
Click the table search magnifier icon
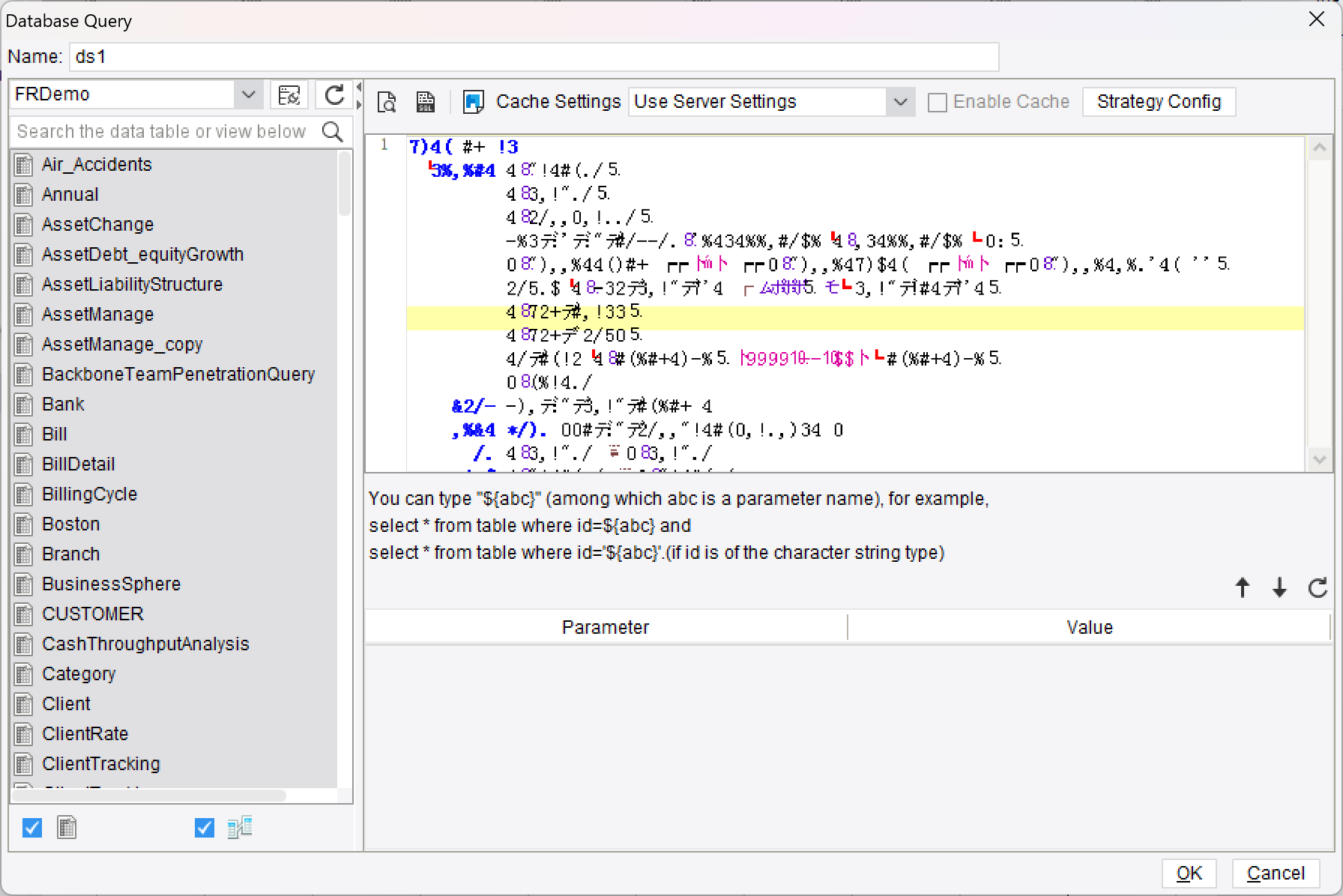tap(332, 132)
